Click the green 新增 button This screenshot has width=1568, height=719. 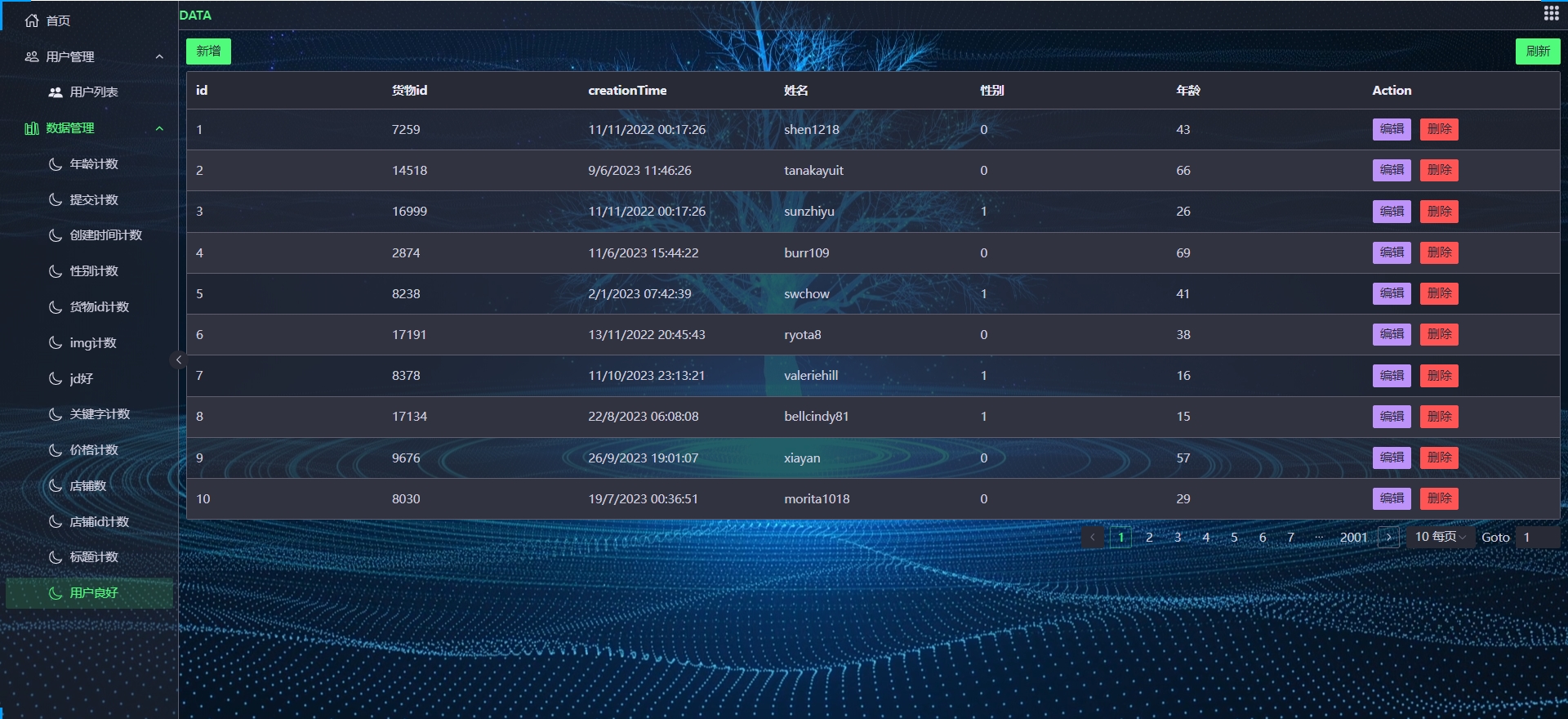tap(208, 51)
